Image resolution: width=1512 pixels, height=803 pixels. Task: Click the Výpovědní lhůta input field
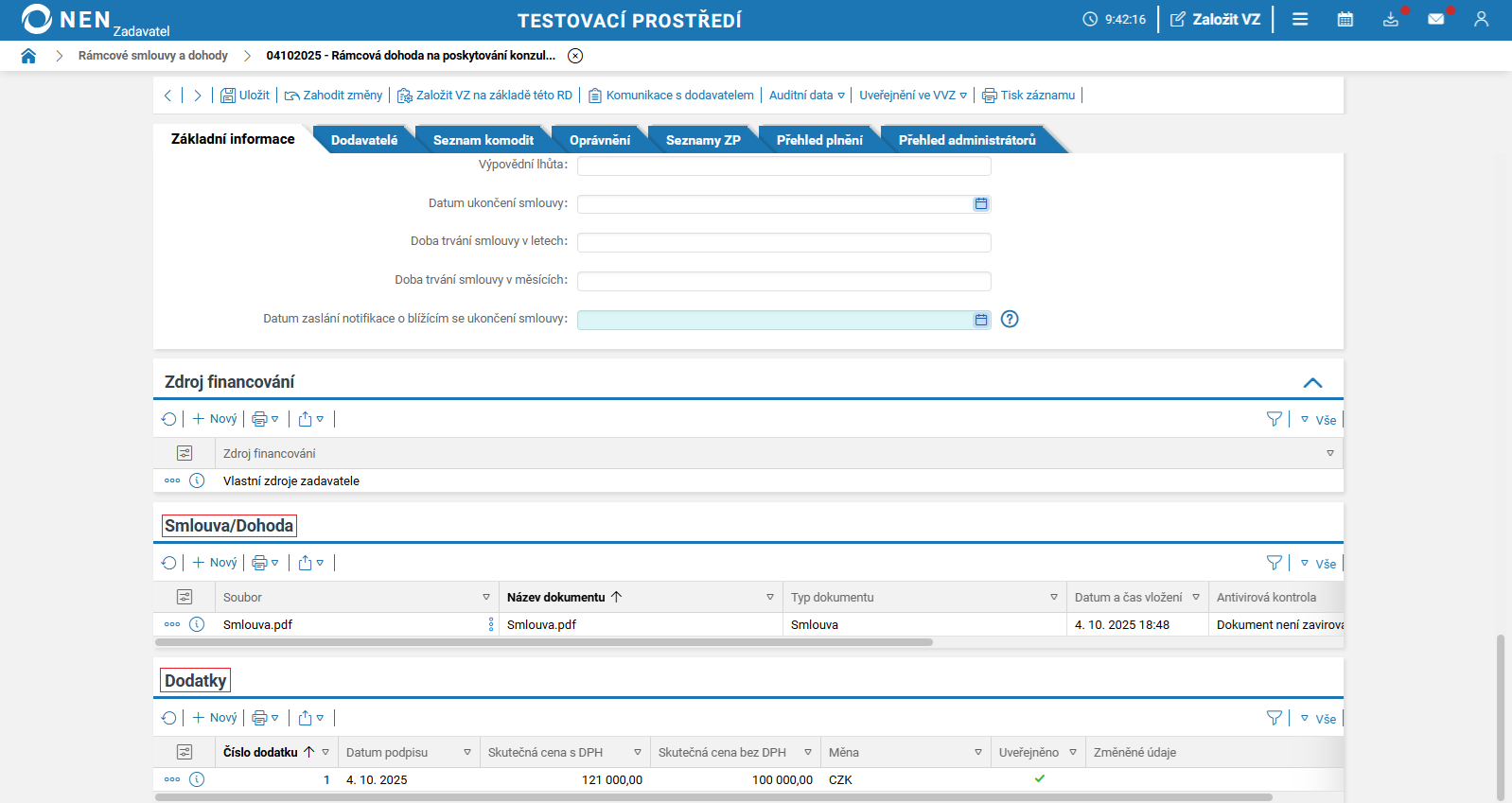[784, 166]
